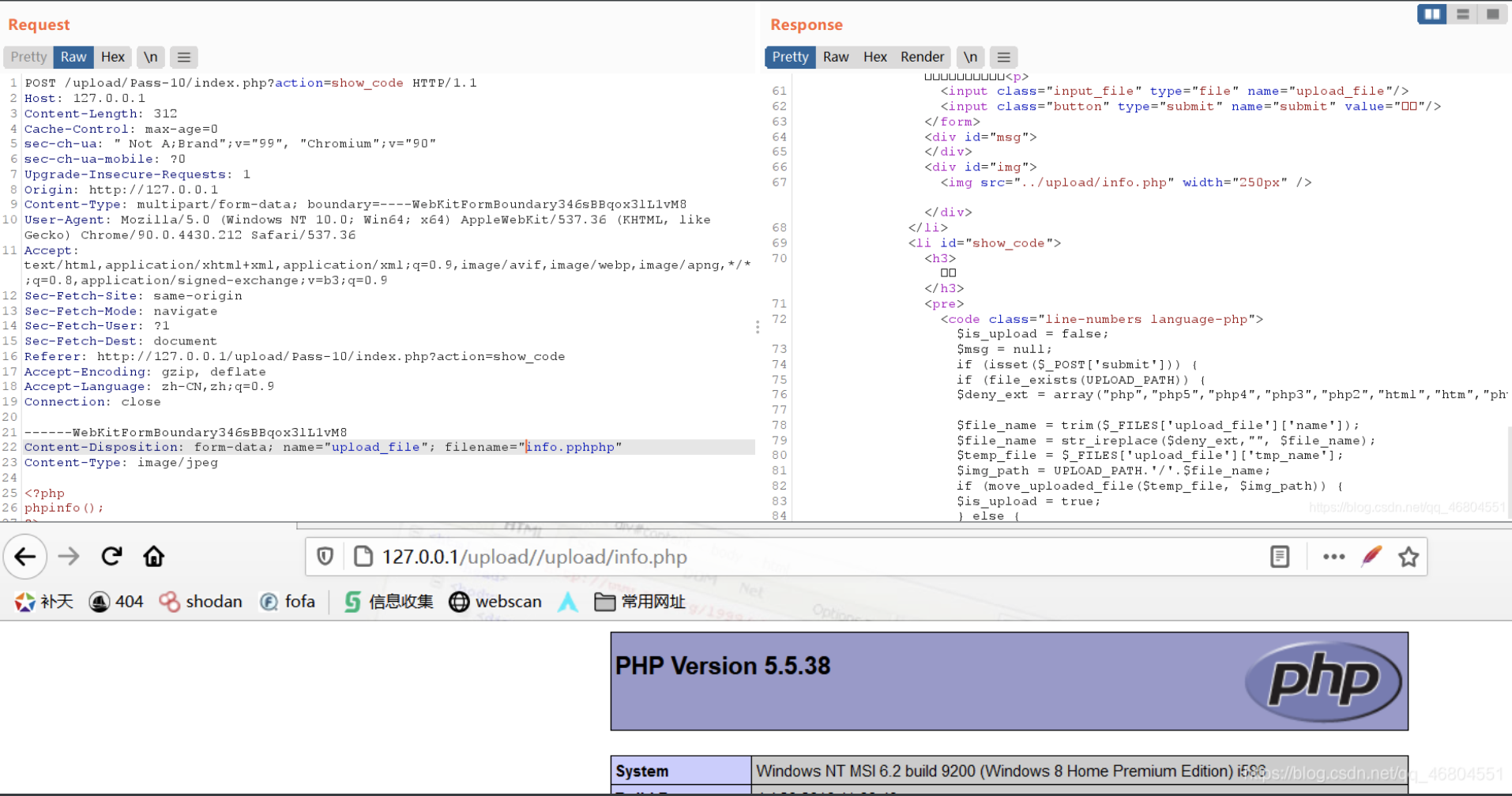Select the side-by-side layout icon
This screenshot has height=796, width=1512.
click(x=1432, y=14)
